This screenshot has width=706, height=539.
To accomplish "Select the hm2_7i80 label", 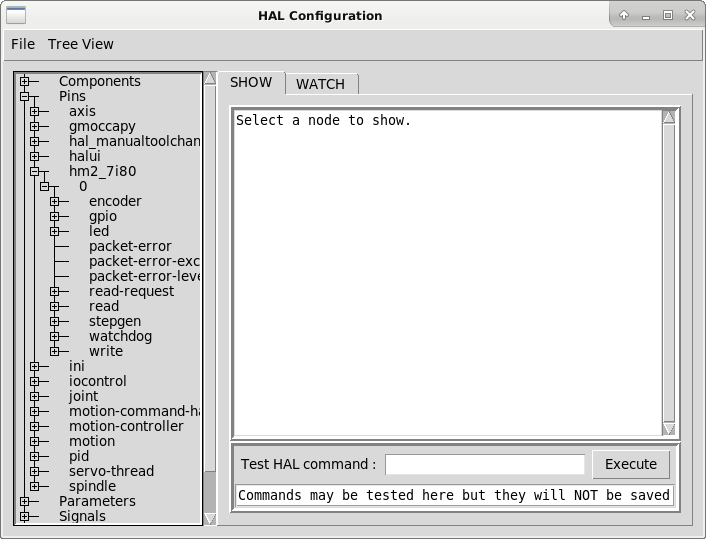I will (x=102, y=171).
